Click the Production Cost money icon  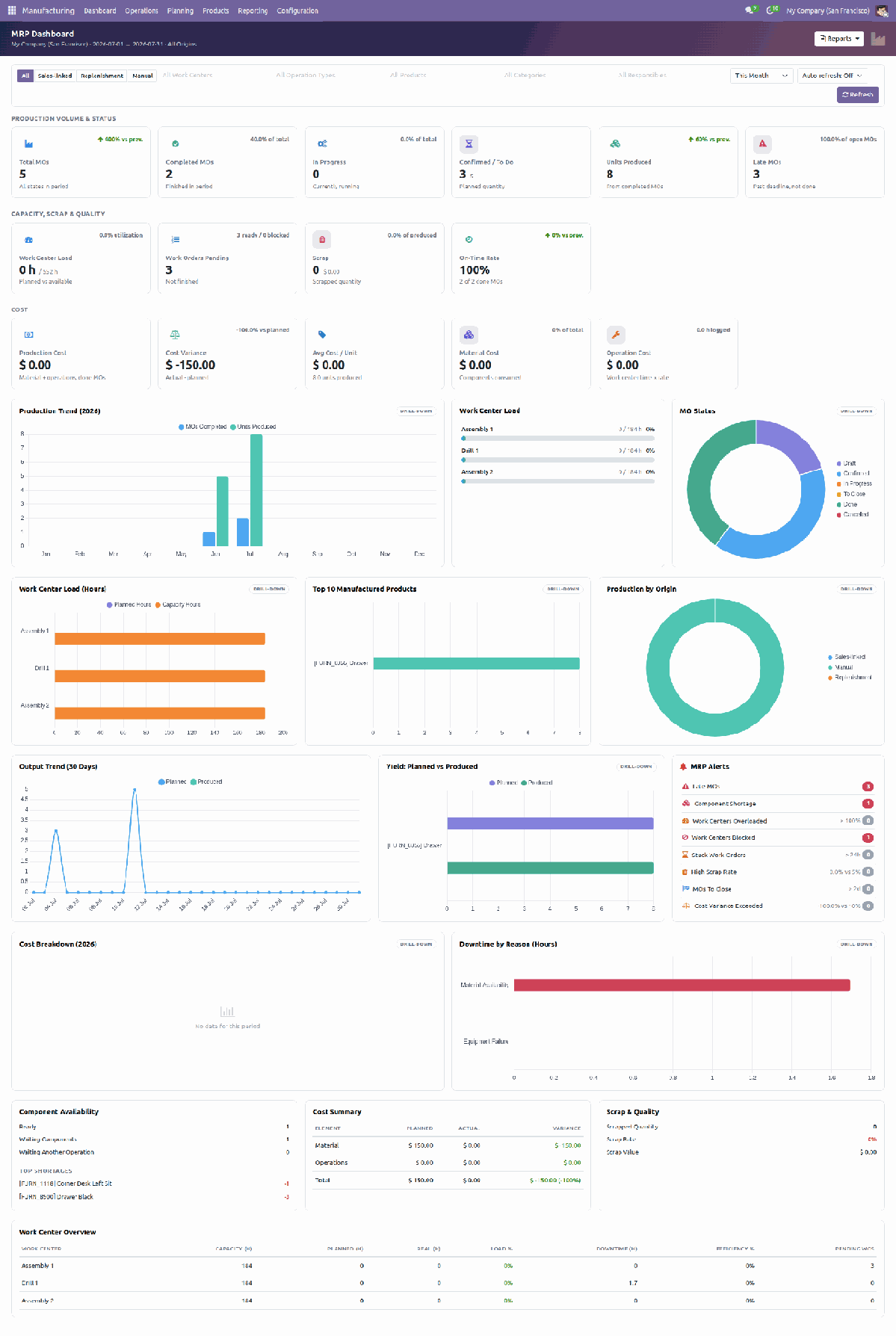(28, 335)
